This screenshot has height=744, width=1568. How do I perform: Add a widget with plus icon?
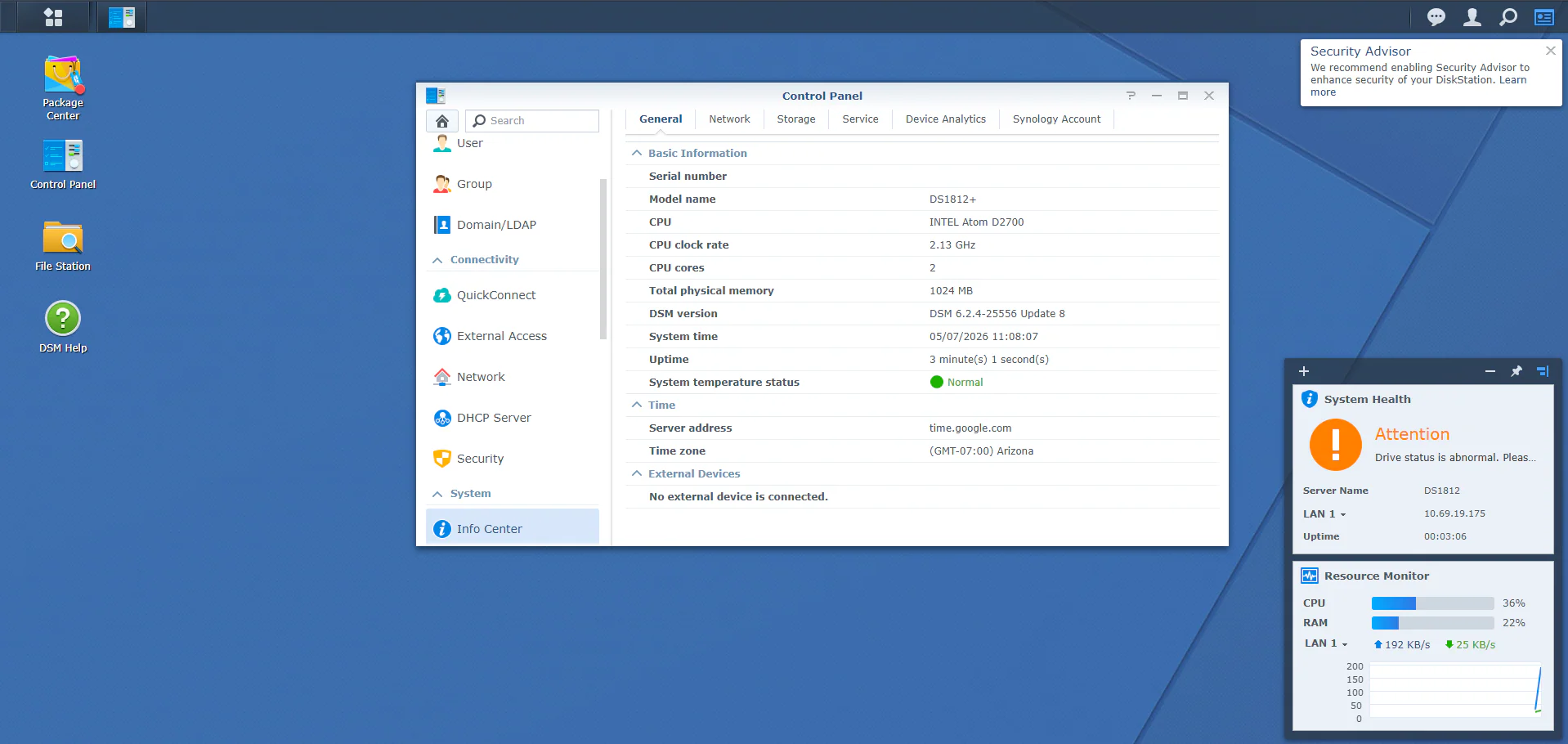pyautogui.click(x=1304, y=371)
